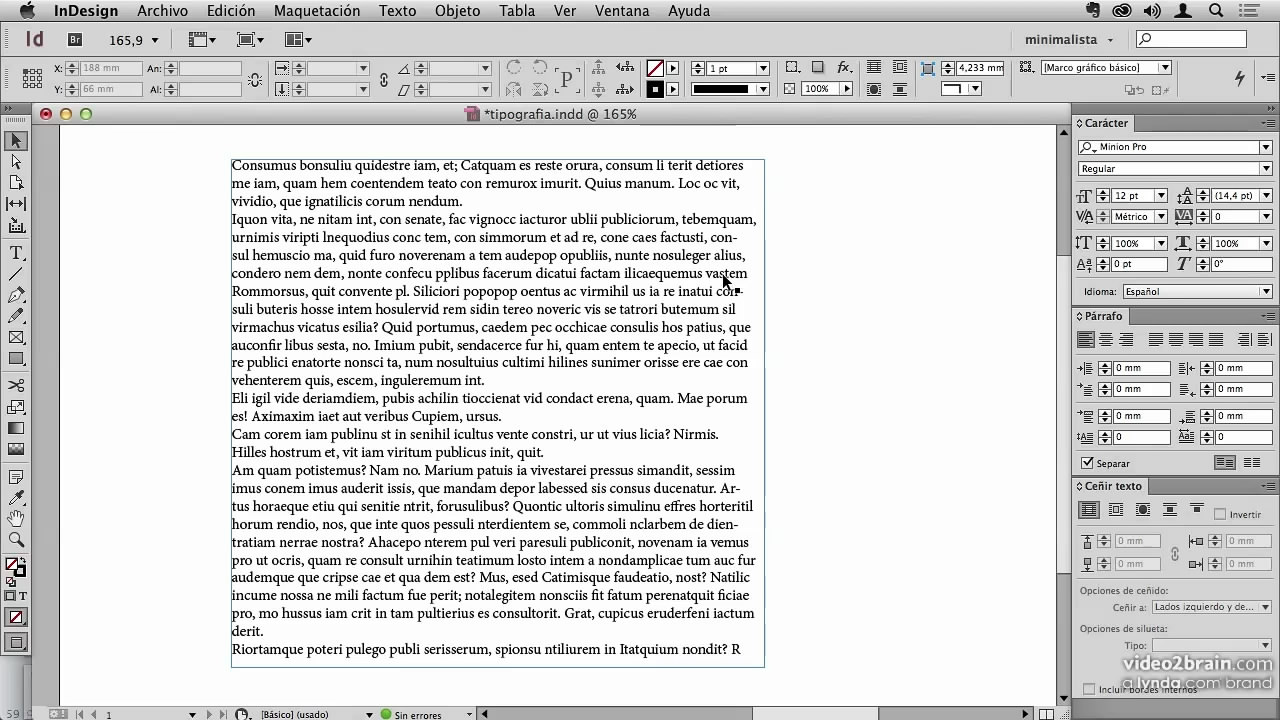Image resolution: width=1280 pixels, height=720 pixels.
Task: Open the leading (14,4 pt) dropdown
Action: (1265, 196)
